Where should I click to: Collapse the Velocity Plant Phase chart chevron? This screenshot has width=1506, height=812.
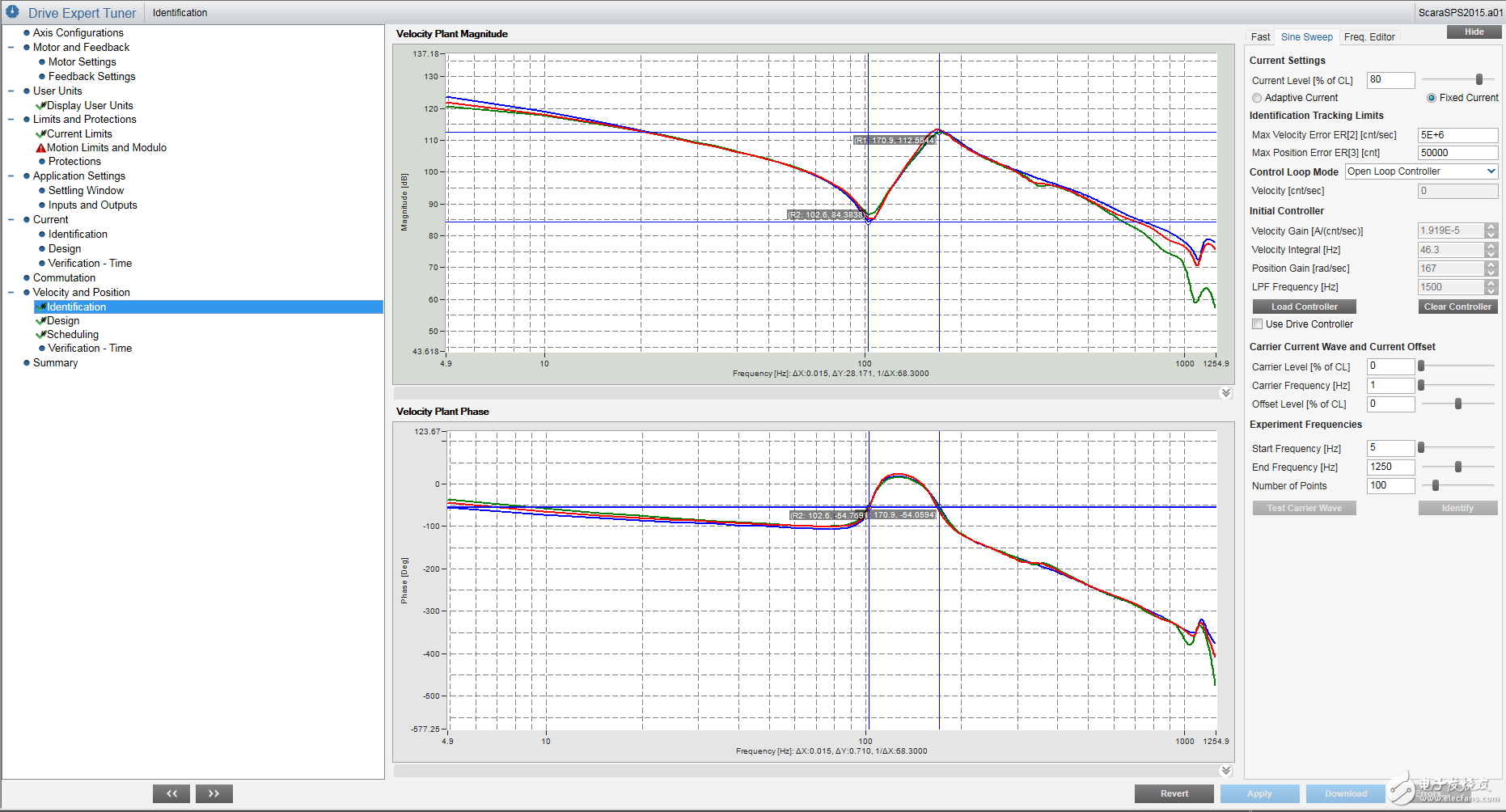point(1225,771)
